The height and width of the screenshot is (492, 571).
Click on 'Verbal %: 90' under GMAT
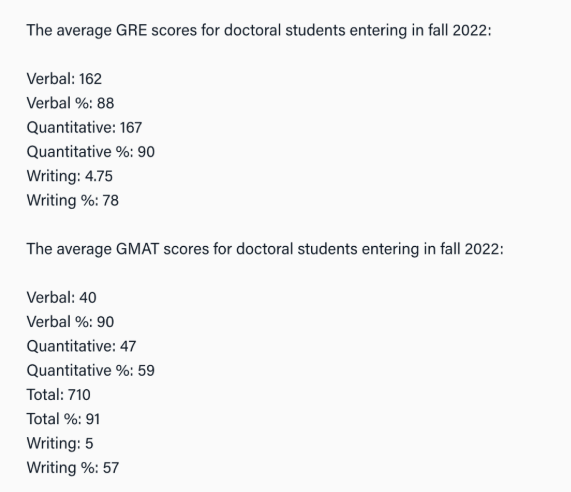(70, 322)
